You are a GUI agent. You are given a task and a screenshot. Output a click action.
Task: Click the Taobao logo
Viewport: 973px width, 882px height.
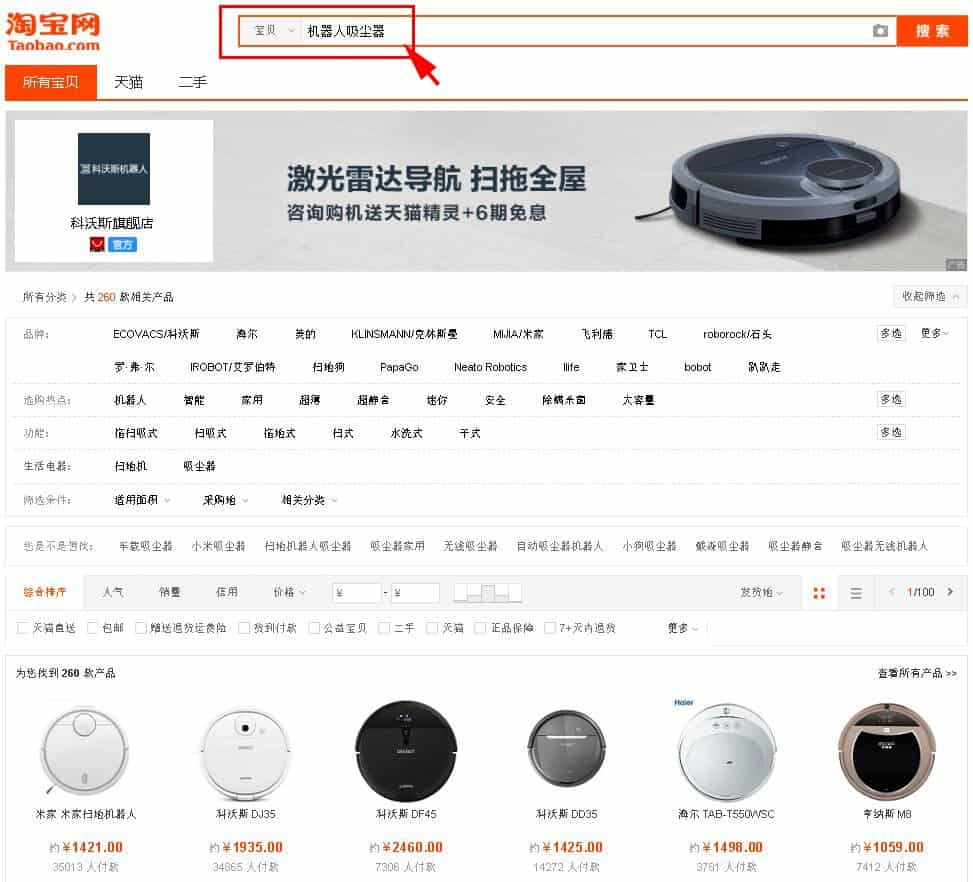[53, 31]
